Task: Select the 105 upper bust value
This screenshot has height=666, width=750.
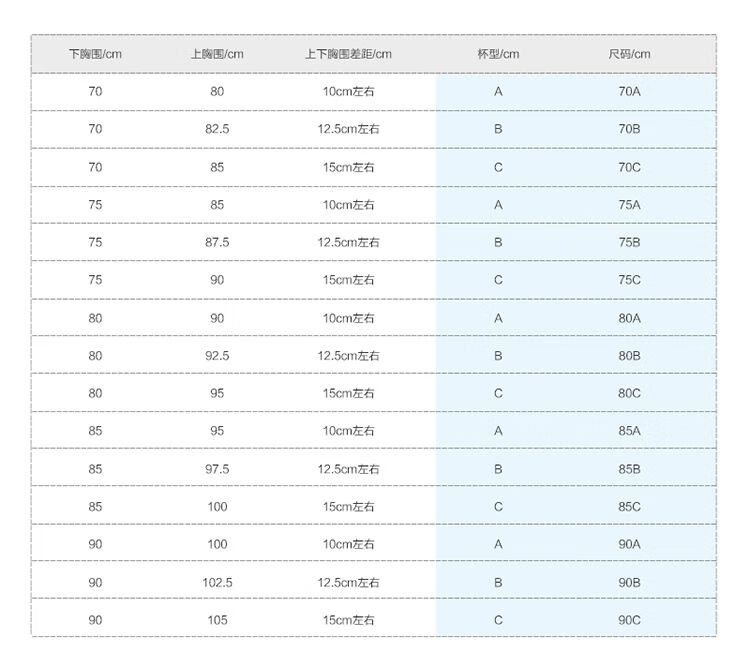Action: tap(217, 620)
